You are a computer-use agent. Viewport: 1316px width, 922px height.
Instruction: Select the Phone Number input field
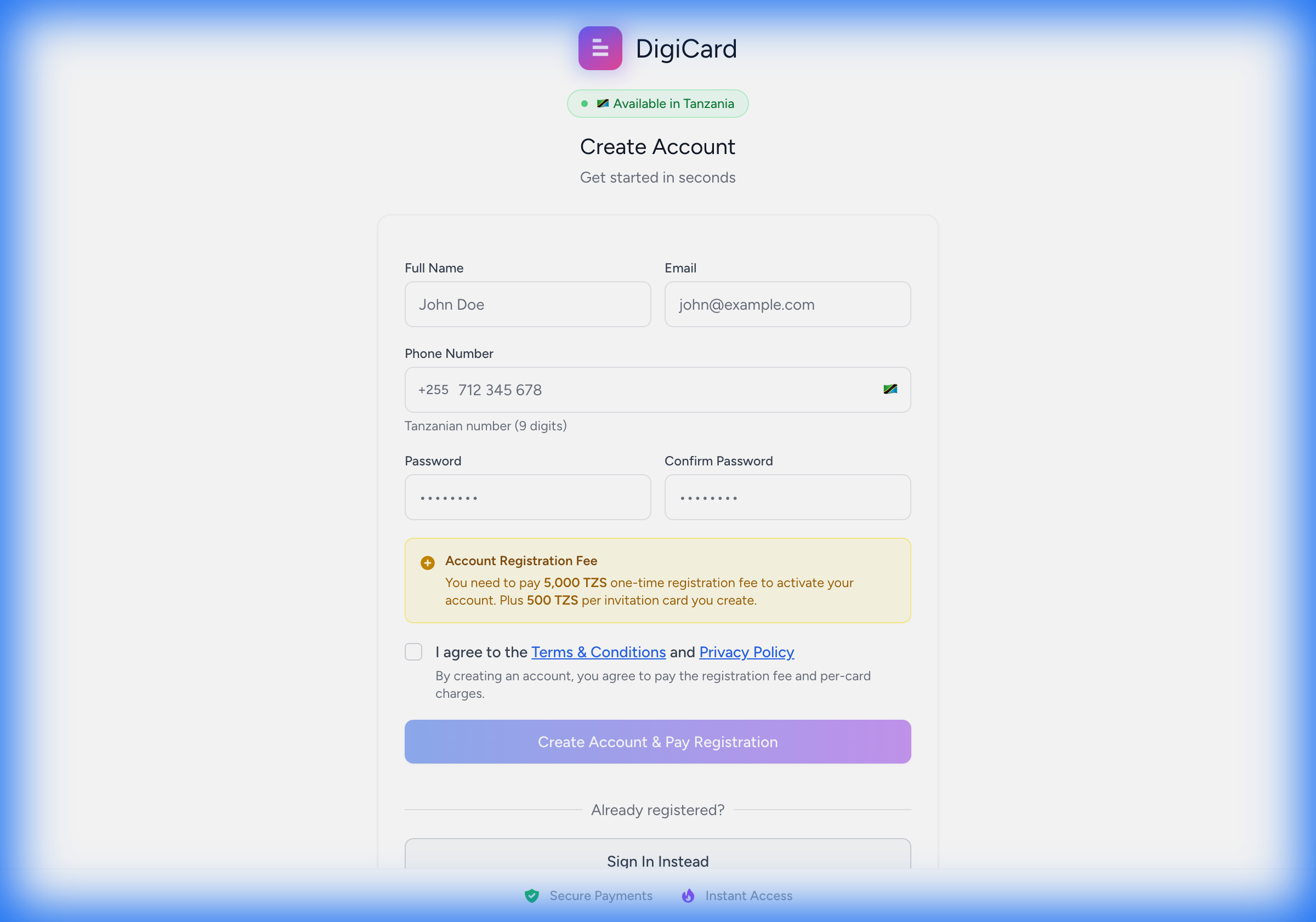pyautogui.click(x=659, y=390)
